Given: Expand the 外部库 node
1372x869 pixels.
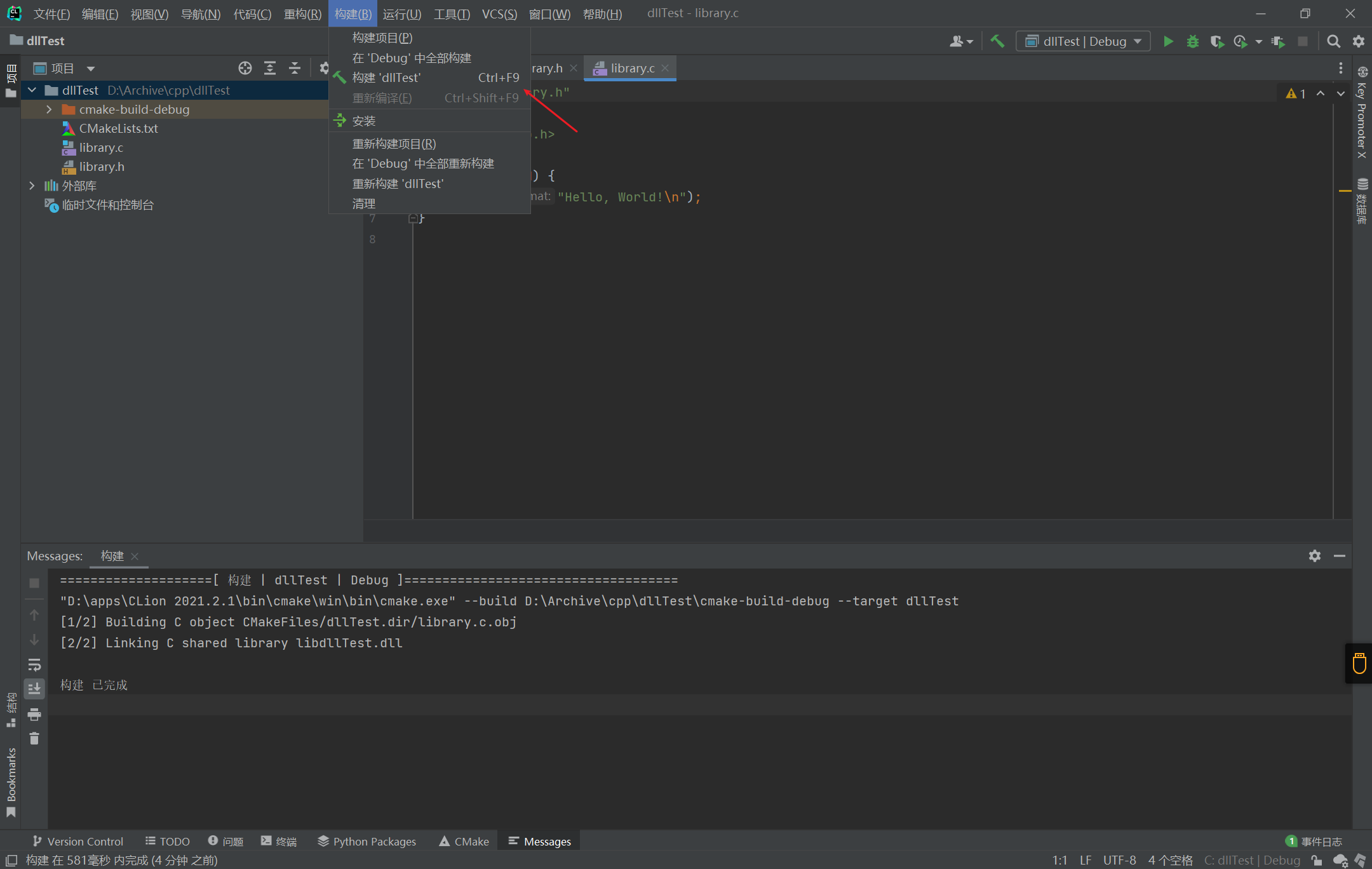Looking at the screenshot, I should [x=32, y=185].
